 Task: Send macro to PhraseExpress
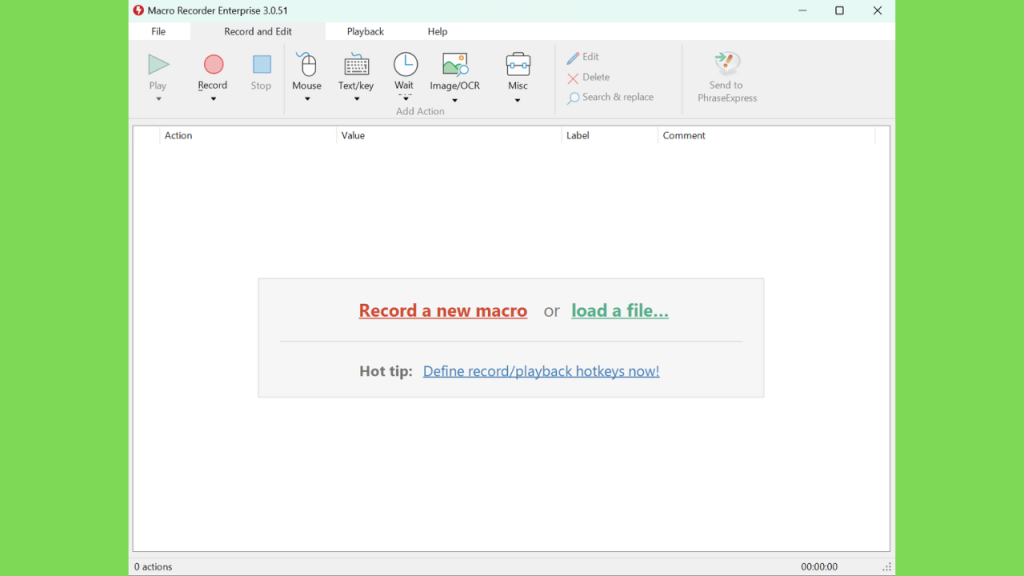[x=727, y=76]
